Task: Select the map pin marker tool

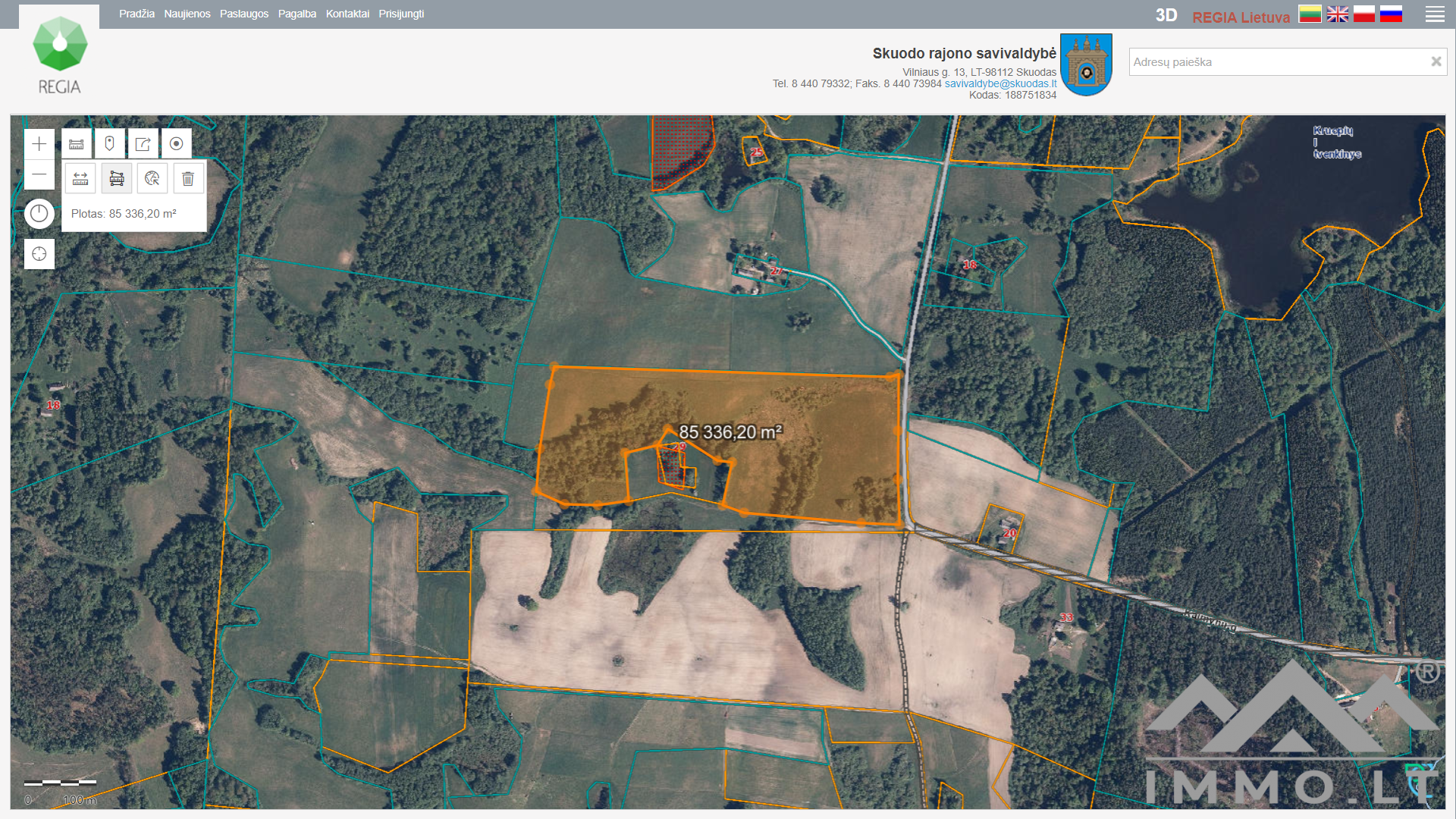Action: click(x=110, y=143)
